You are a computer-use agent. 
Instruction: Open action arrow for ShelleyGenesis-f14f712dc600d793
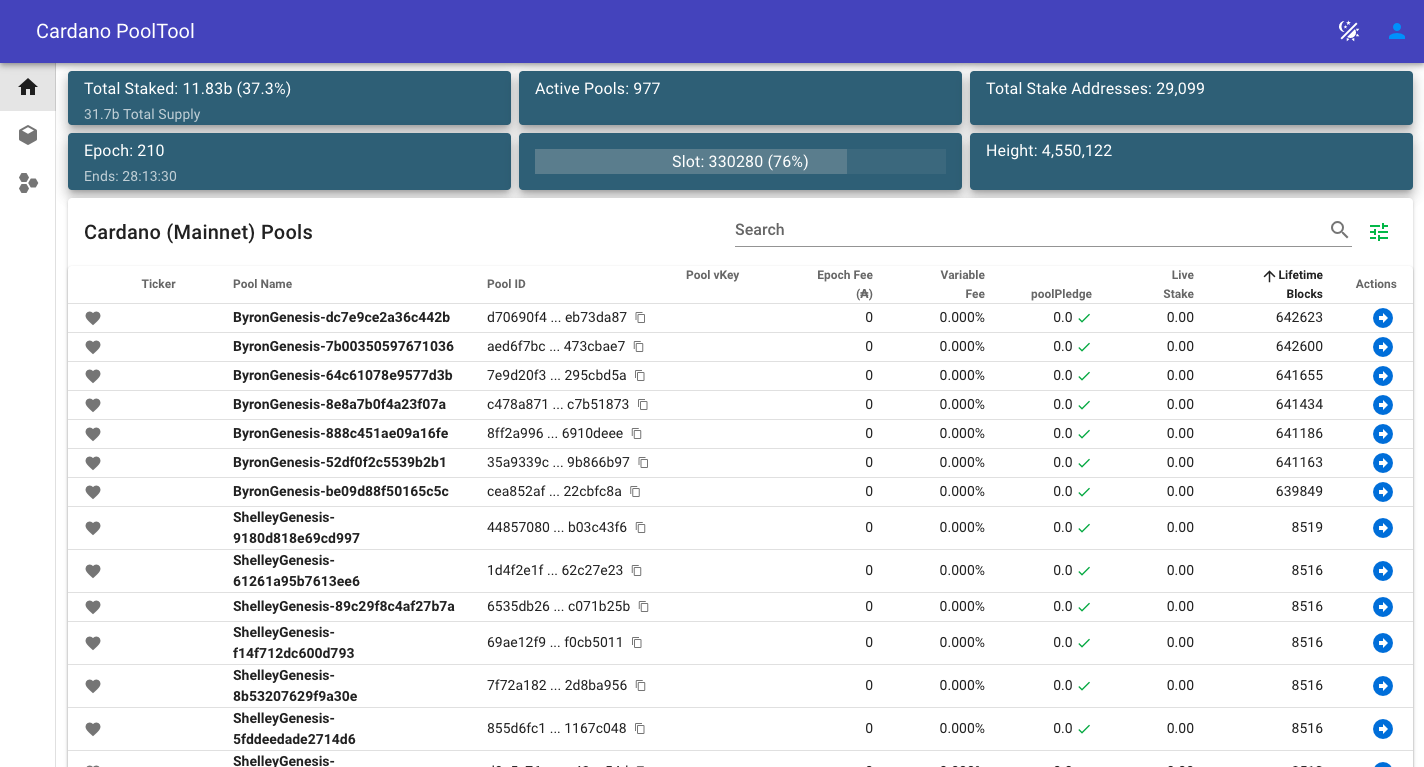(x=1383, y=643)
